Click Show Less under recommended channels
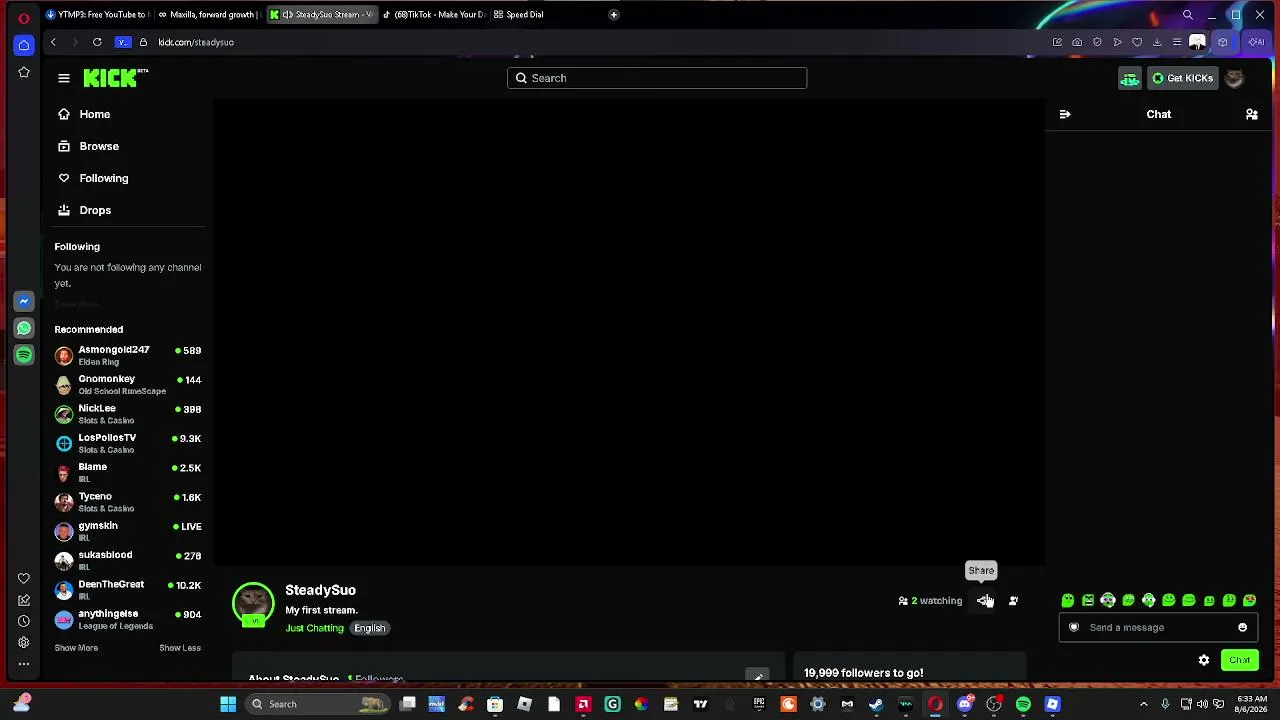The image size is (1280, 720). pos(180,648)
